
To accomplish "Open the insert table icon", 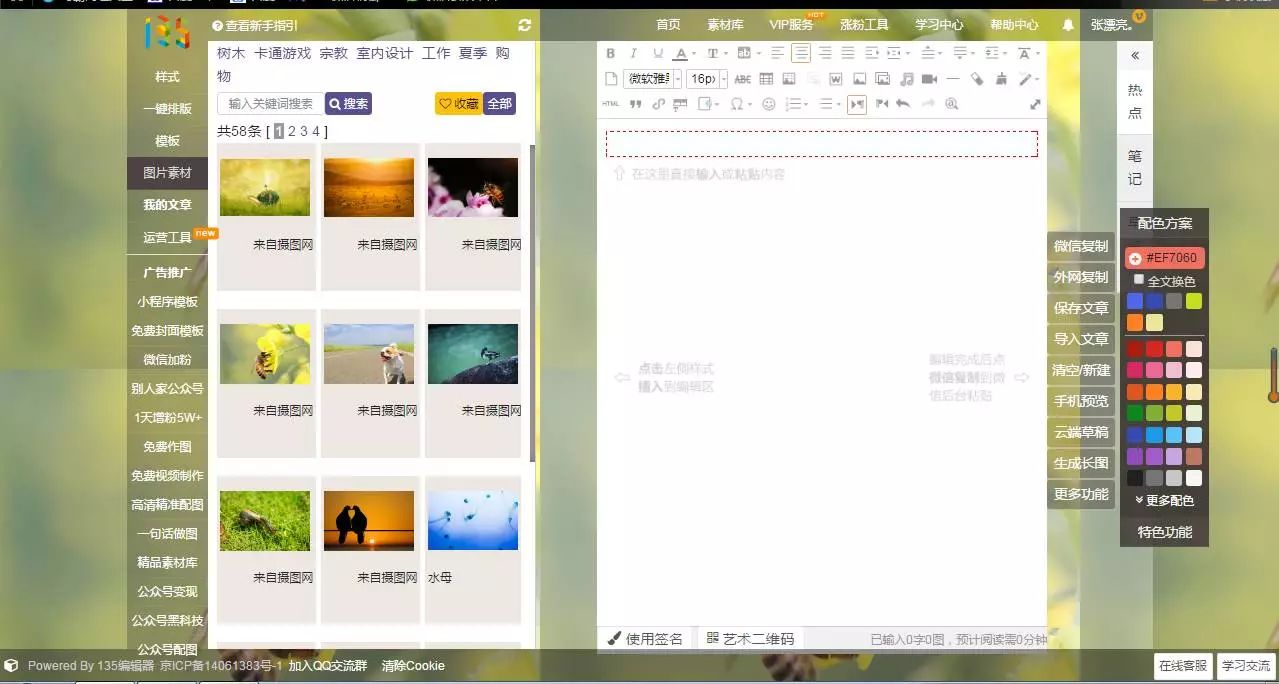I will coord(767,78).
